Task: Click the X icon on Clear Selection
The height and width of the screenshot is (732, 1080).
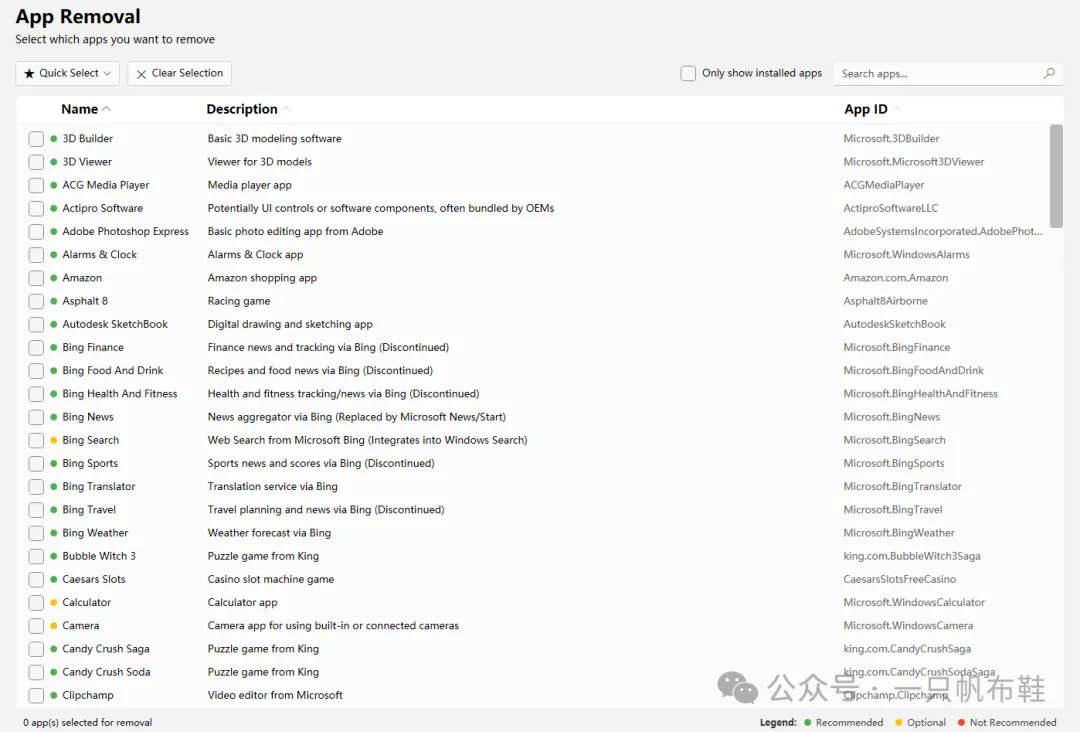Action: 141,74
